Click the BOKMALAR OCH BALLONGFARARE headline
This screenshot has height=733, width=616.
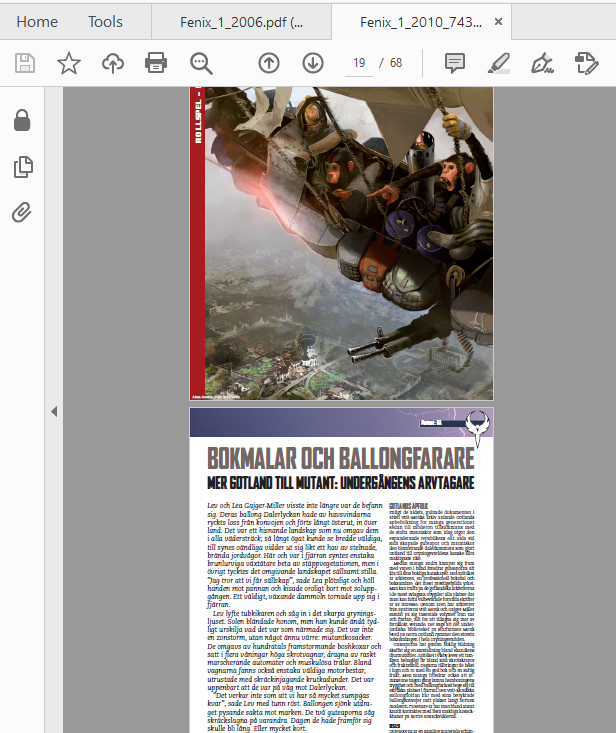pos(341,459)
